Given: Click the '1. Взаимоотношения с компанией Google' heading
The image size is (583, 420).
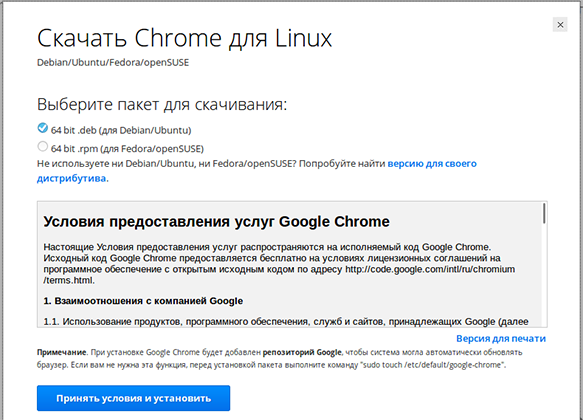Looking at the screenshot, I should [143, 301].
